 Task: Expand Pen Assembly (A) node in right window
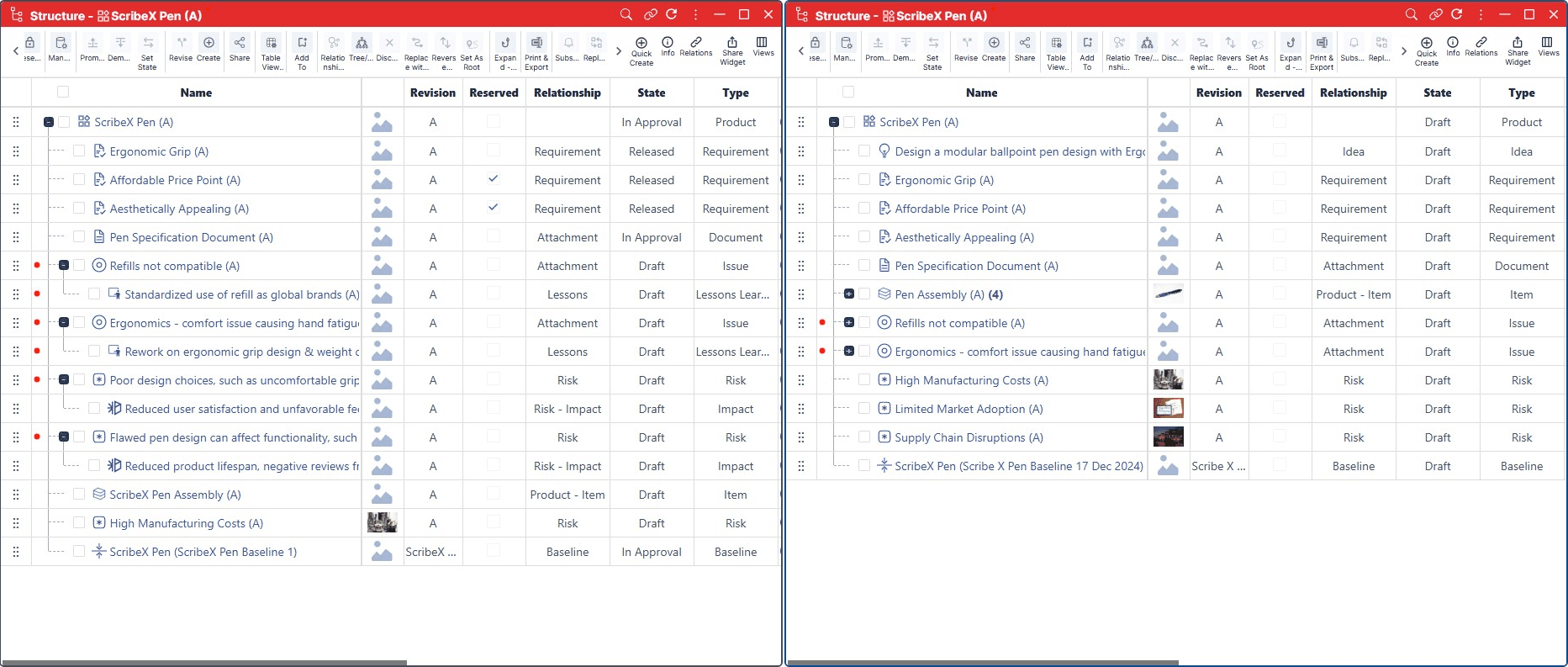coord(849,294)
